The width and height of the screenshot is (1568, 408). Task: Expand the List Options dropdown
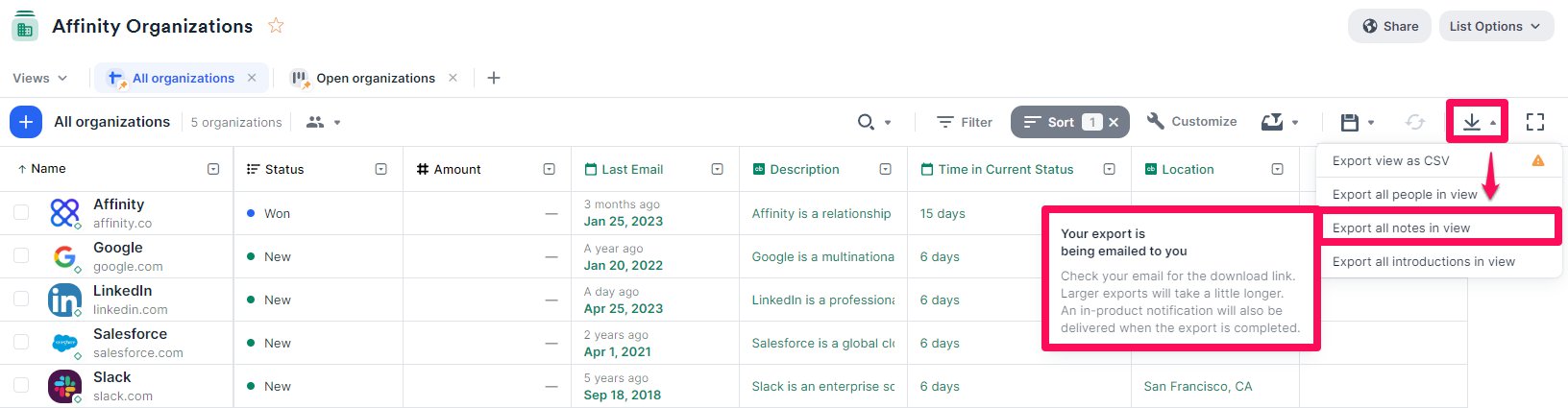pyautogui.click(x=1494, y=26)
